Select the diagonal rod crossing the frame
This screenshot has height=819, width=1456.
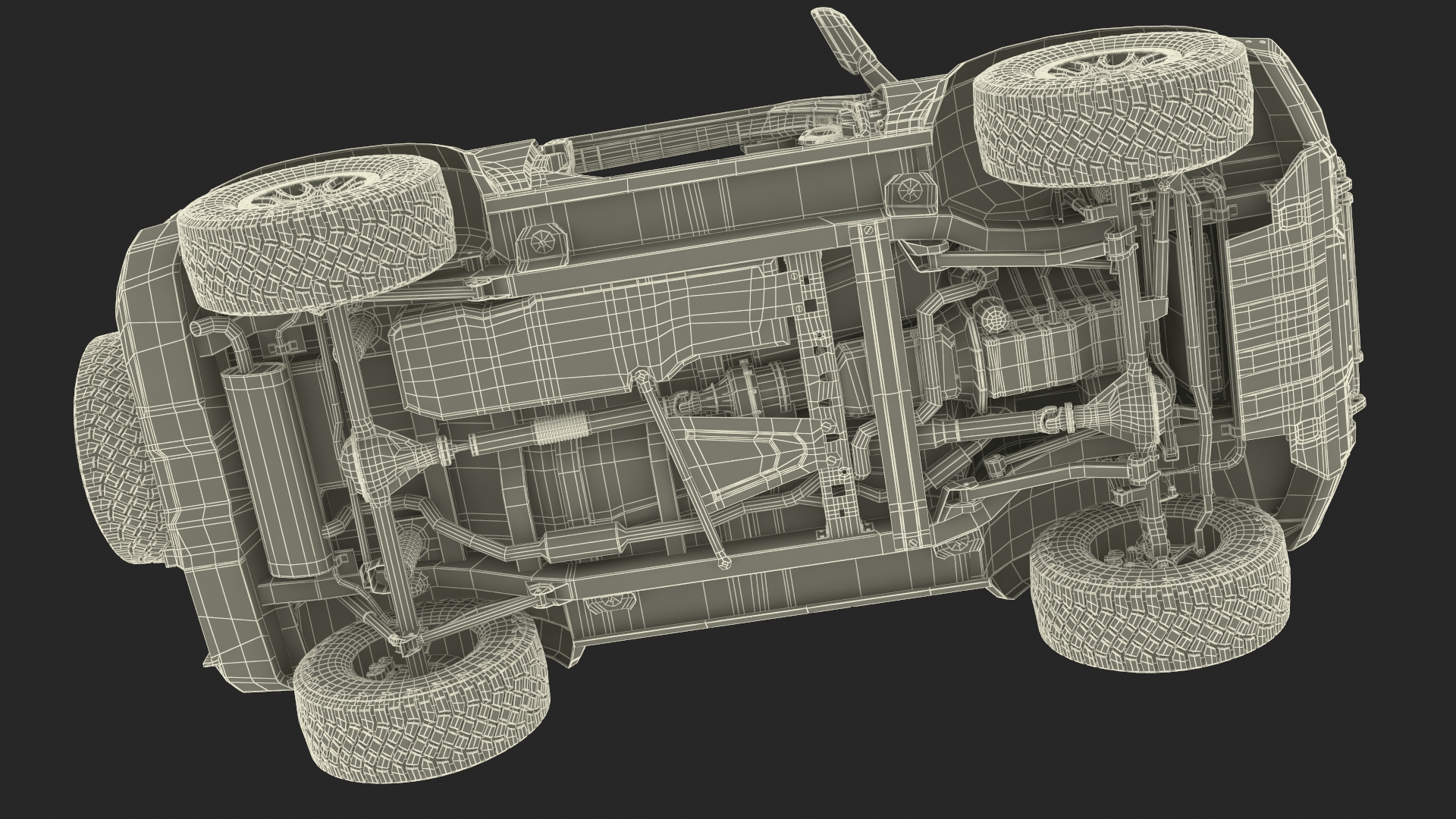pos(682,470)
